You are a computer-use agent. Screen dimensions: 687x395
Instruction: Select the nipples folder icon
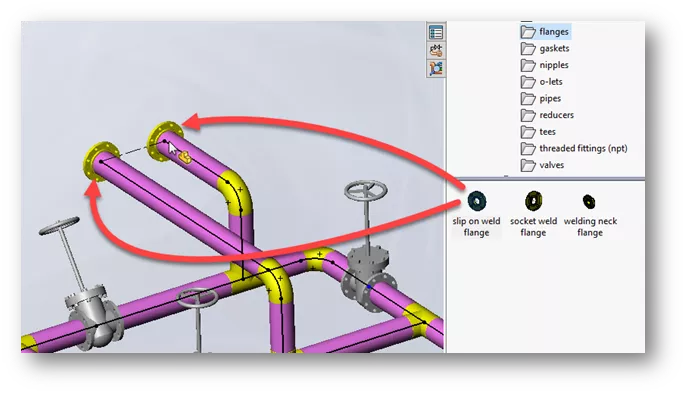[x=528, y=65]
